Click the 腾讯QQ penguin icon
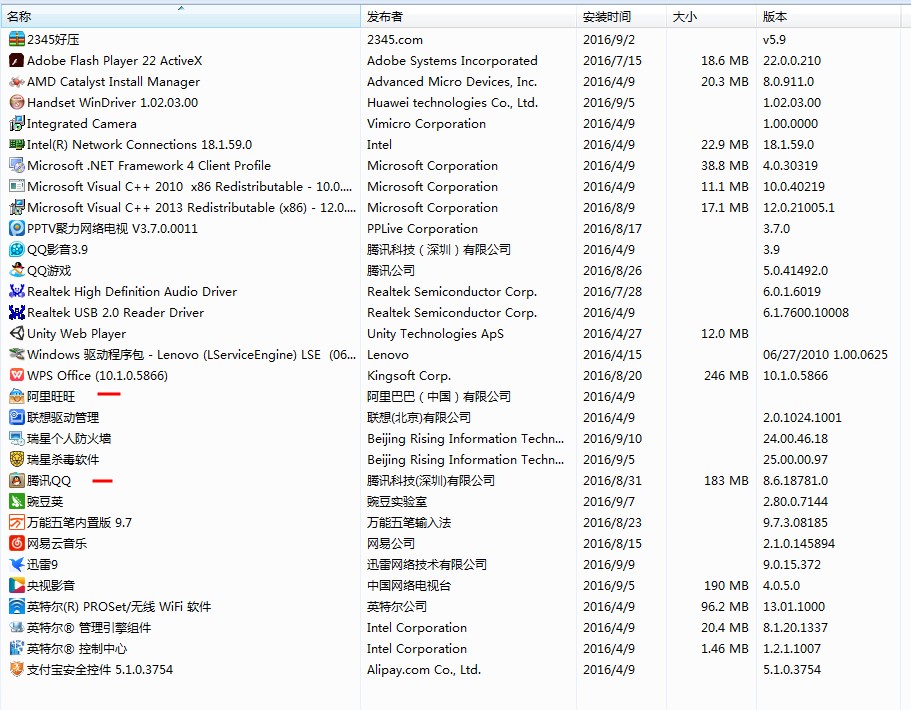The image size is (911, 710). [17, 480]
